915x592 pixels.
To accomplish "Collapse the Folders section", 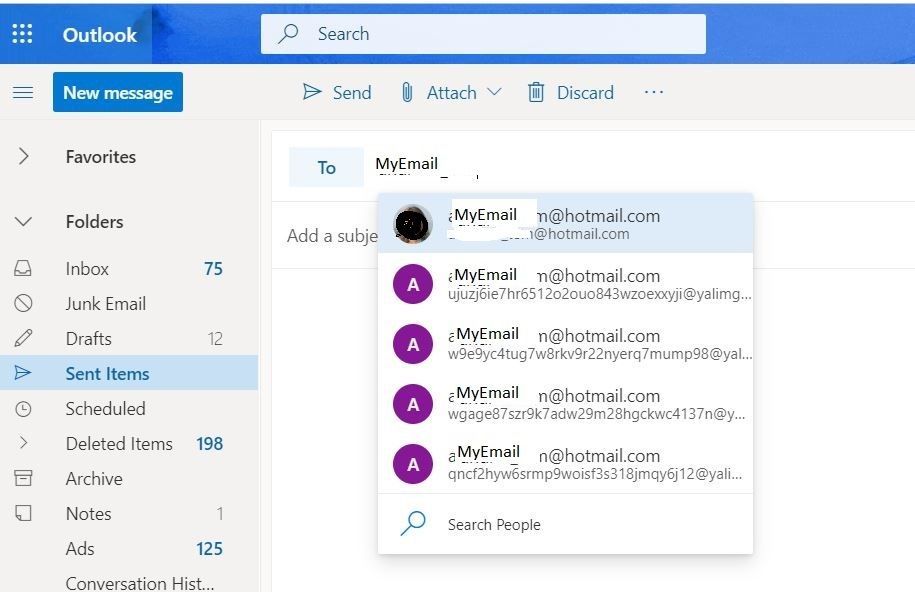I will (22, 221).
